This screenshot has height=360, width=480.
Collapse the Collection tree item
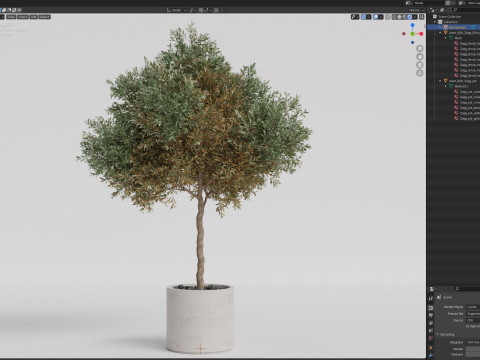point(435,22)
